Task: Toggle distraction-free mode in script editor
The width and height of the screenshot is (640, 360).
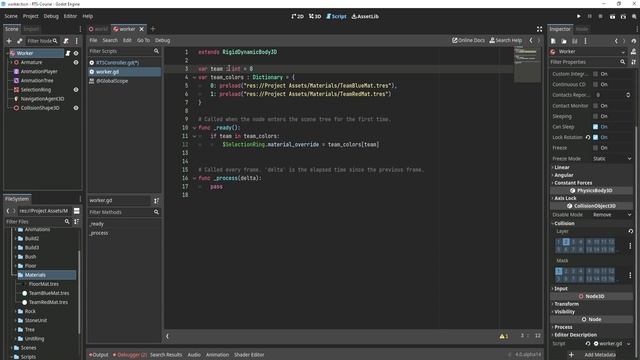Action: [539, 29]
